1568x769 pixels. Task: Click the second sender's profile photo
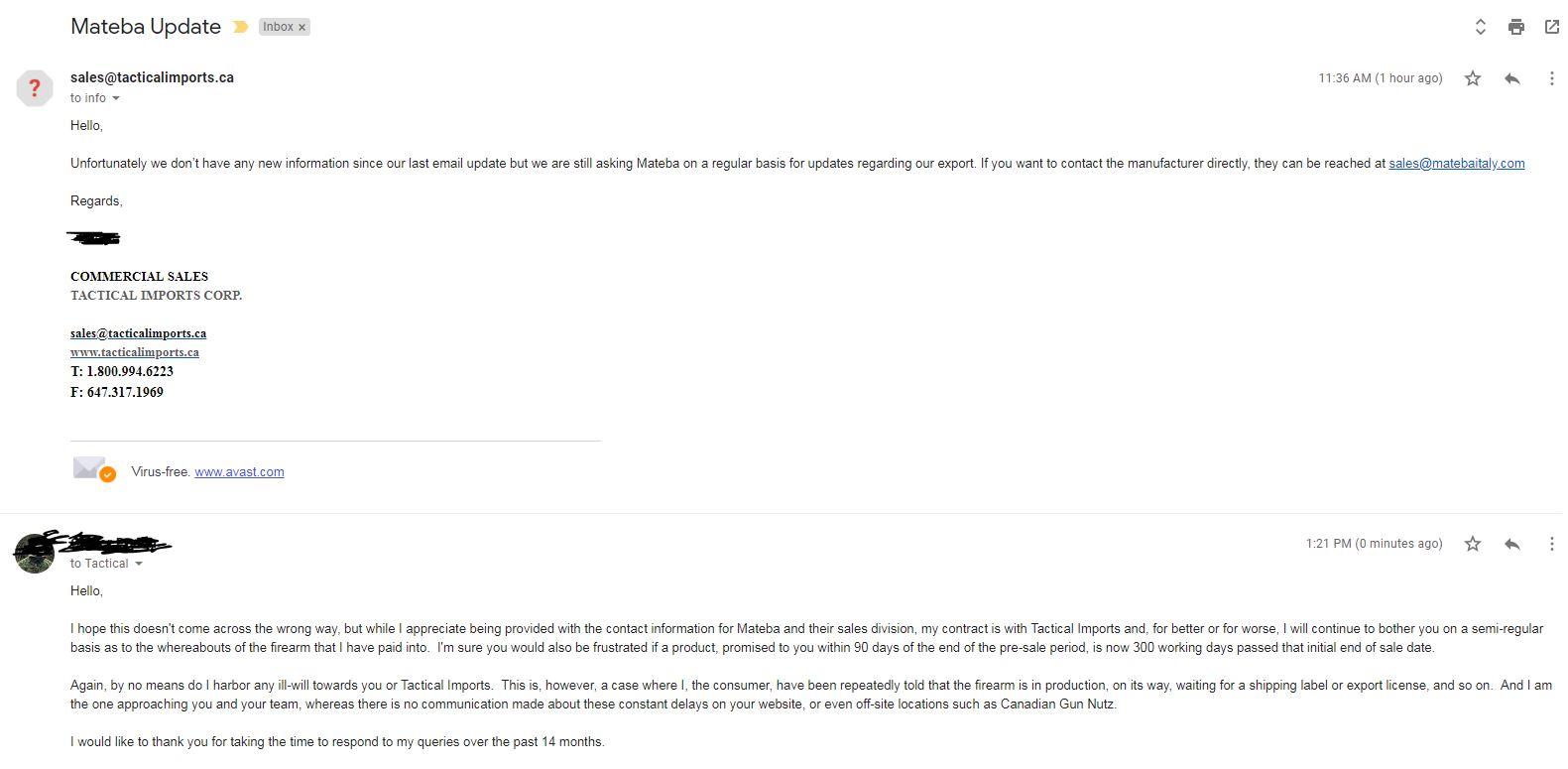[34, 553]
